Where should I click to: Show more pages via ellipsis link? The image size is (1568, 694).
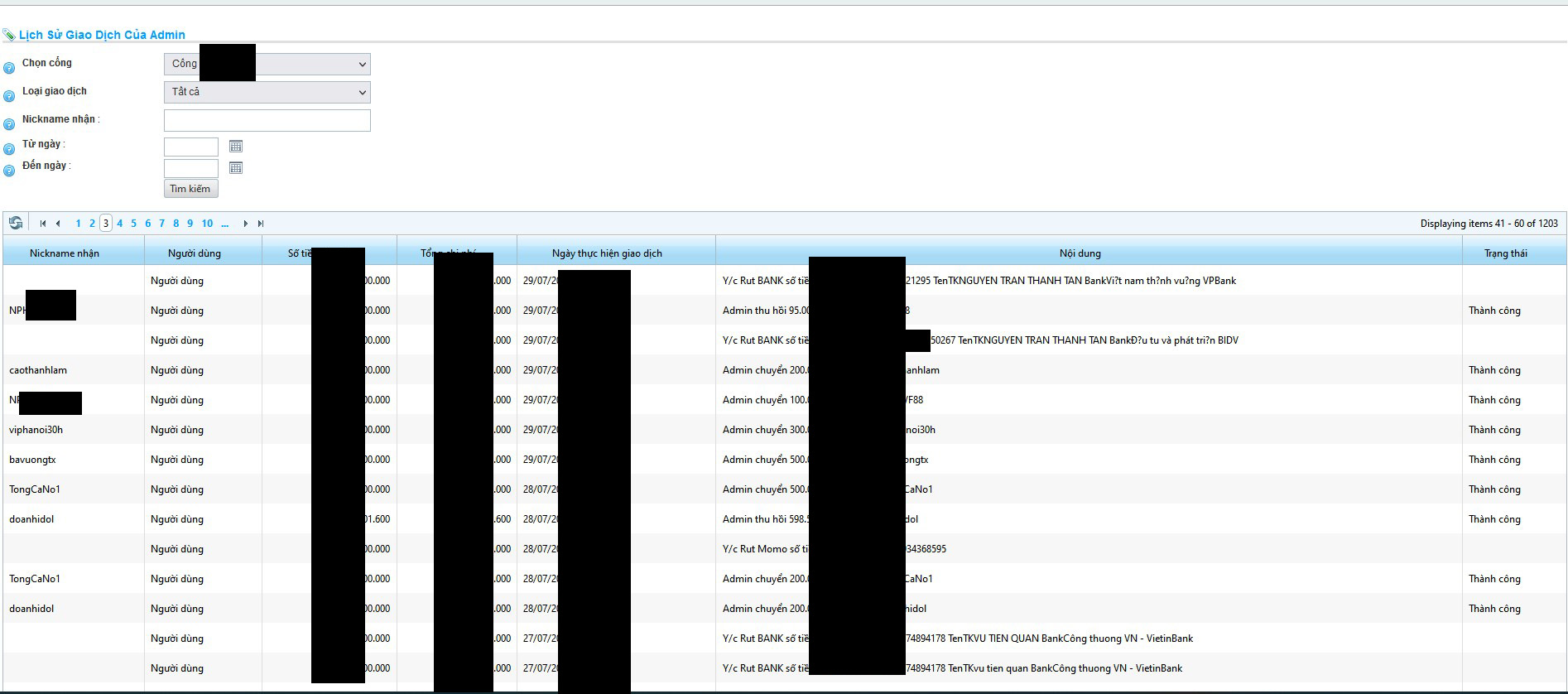pos(224,224)
